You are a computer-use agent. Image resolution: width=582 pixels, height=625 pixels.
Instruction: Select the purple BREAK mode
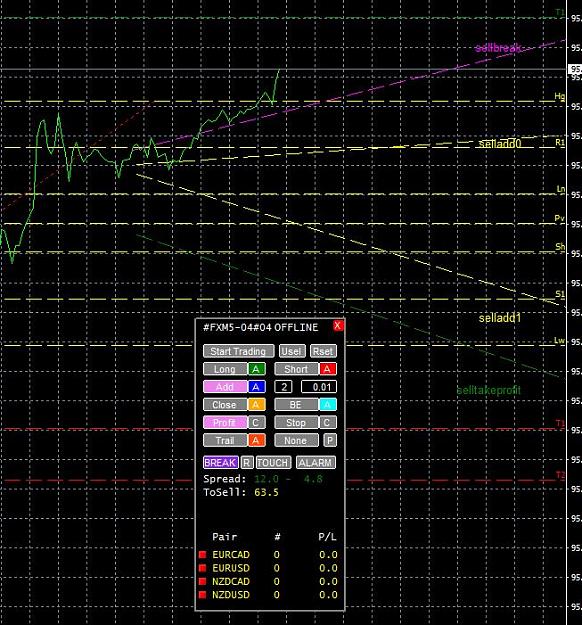[x=221, y=462]
